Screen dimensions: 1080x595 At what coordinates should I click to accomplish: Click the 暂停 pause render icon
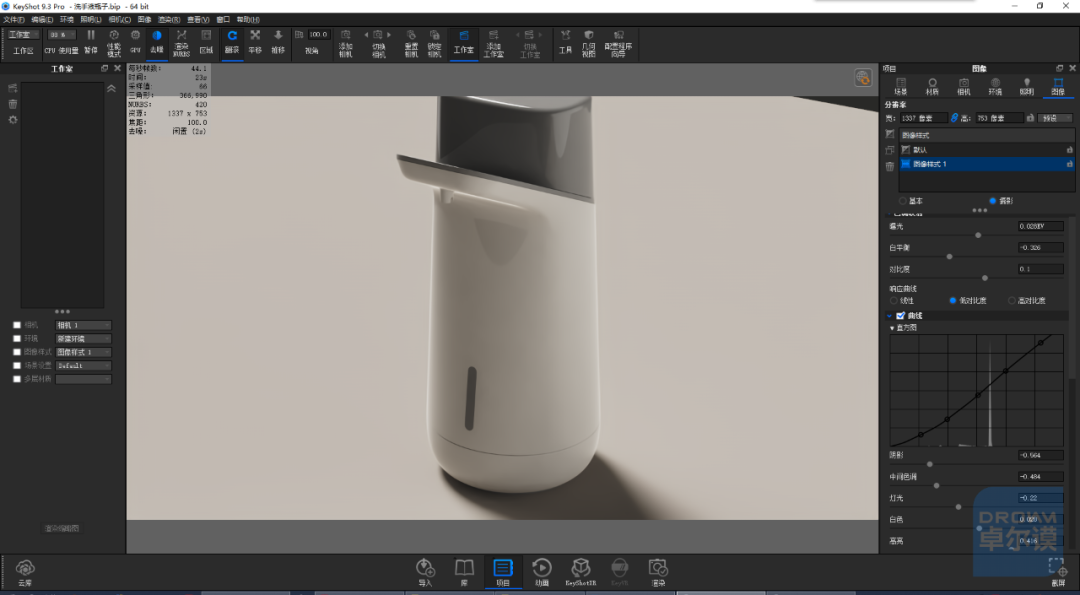click(91, 41)
